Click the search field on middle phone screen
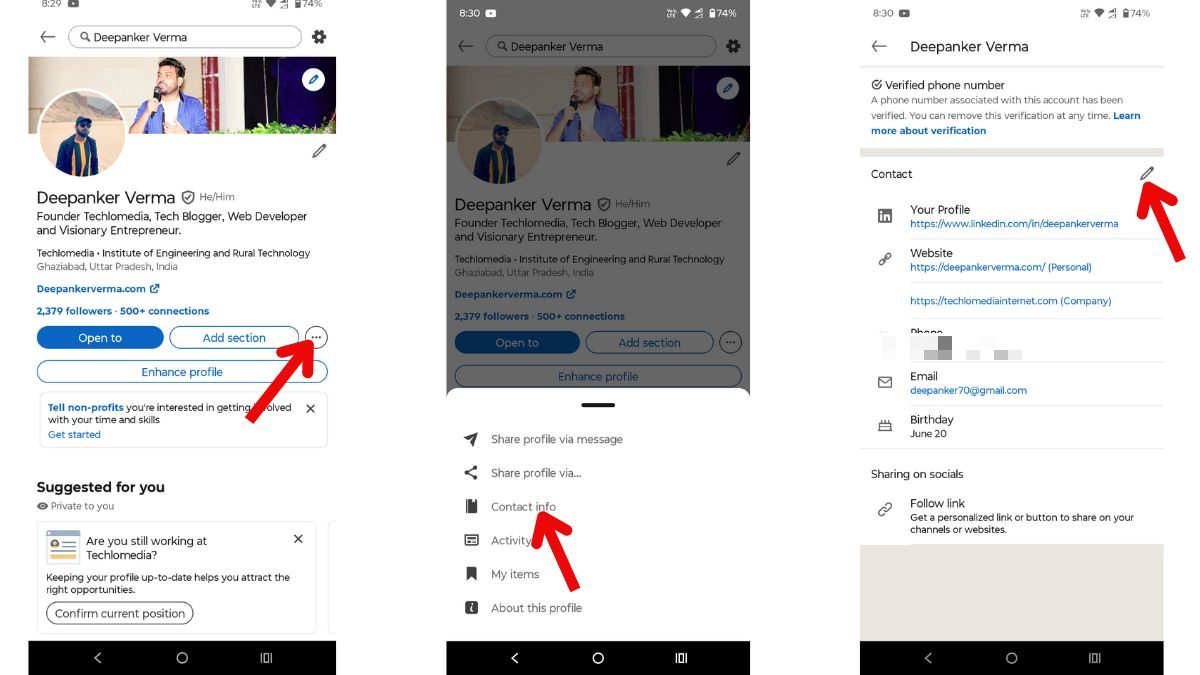Viewport: 1200px width, 675px height. pos(601,46)
